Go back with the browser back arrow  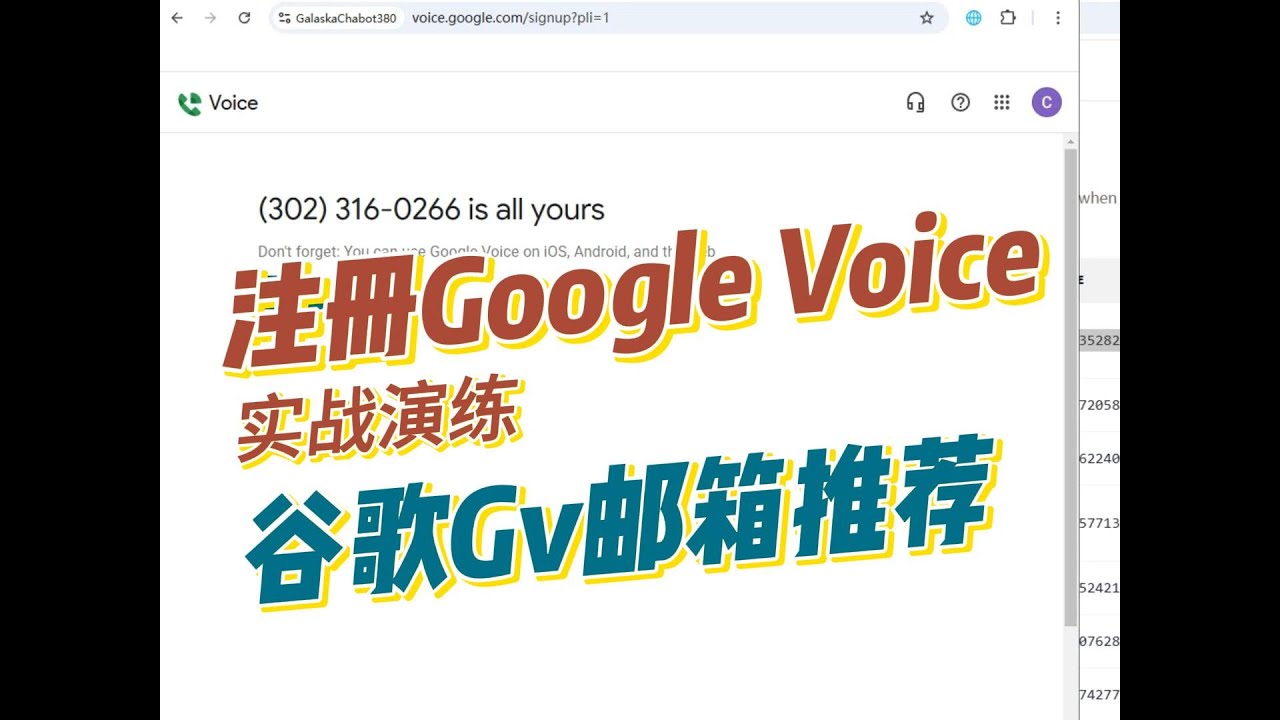coord(177,18)
